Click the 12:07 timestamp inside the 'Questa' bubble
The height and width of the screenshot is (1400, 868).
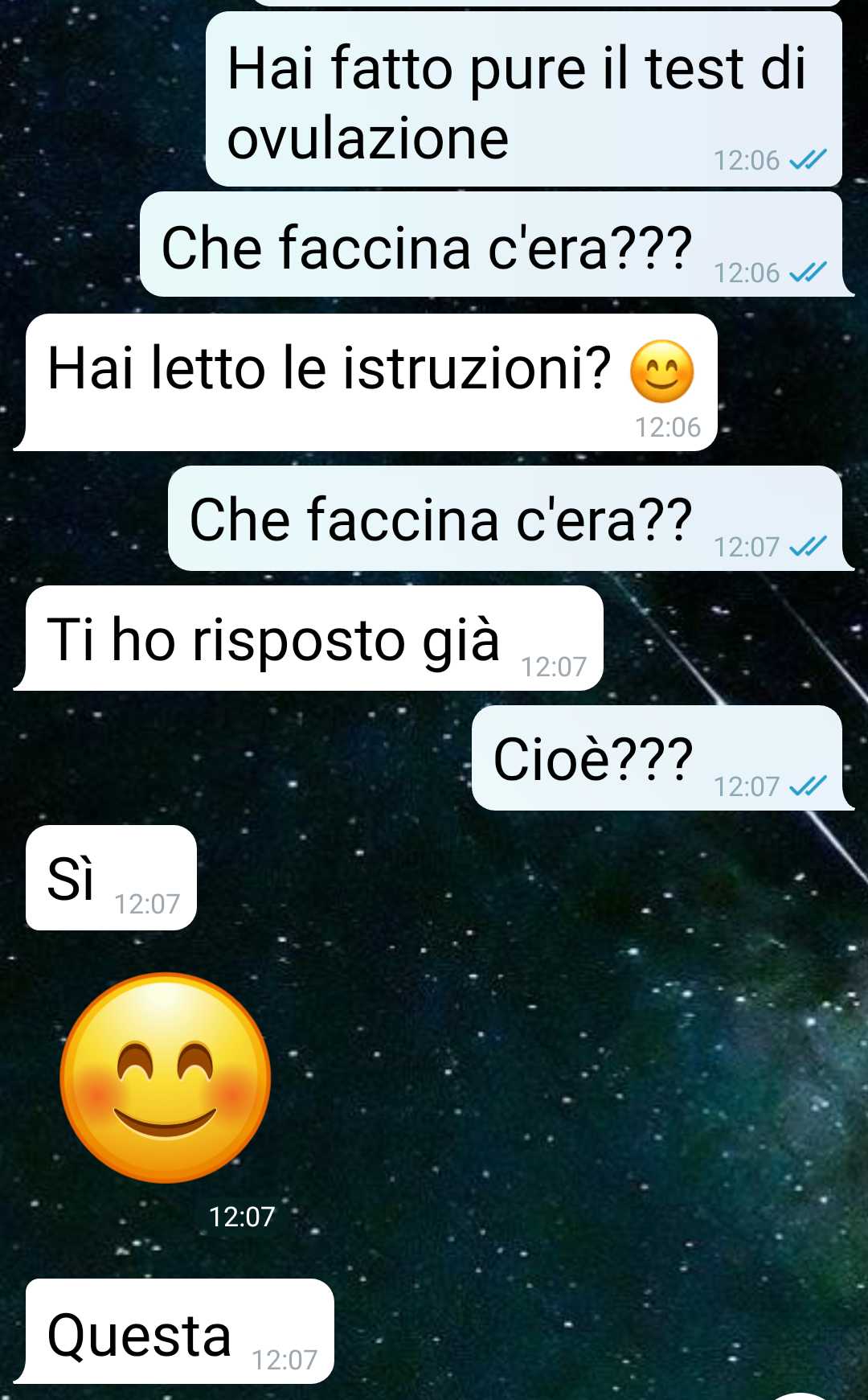(x=285, y=1360)
